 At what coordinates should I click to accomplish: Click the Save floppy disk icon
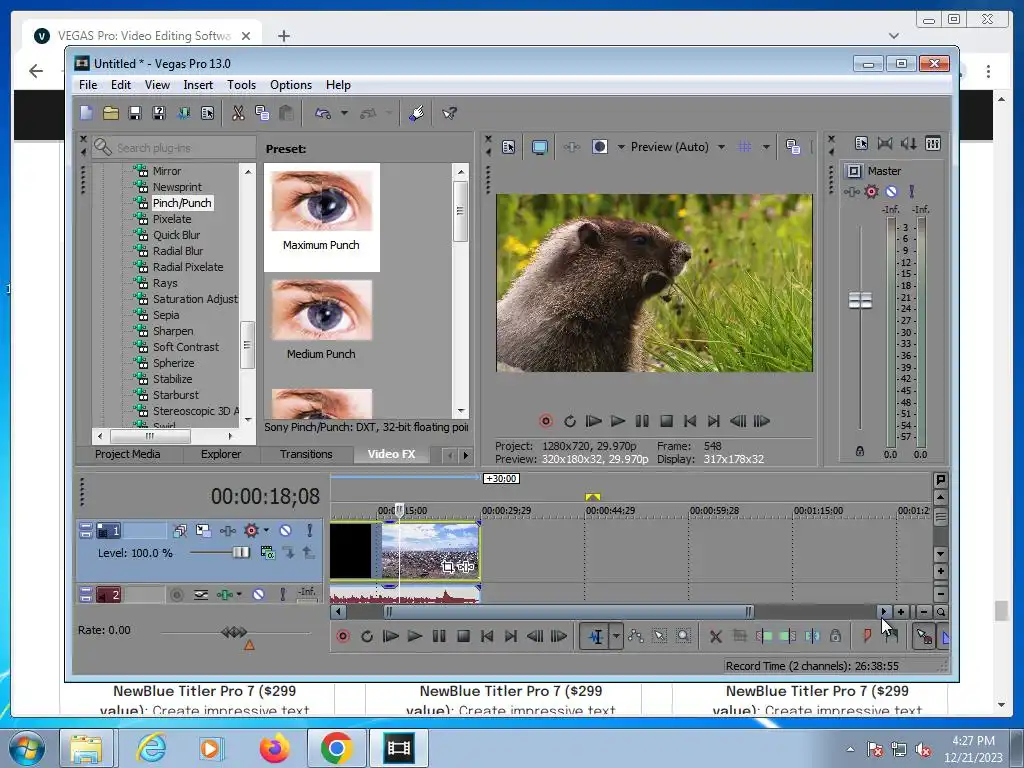(x=134, y=114)
